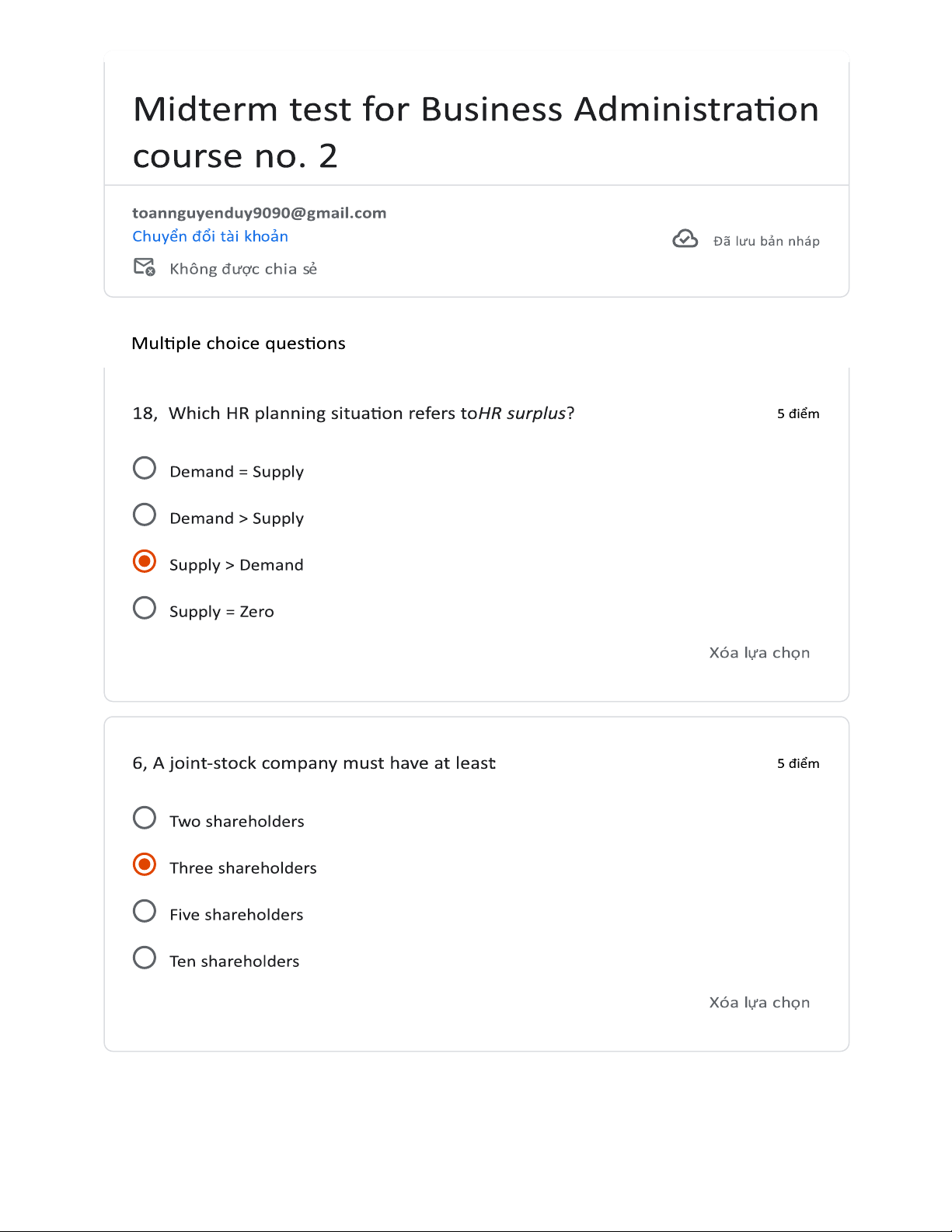Select "Ten shareholders" radio option
The width and height of the screenshot is (952, 1232).
[145, 958]
